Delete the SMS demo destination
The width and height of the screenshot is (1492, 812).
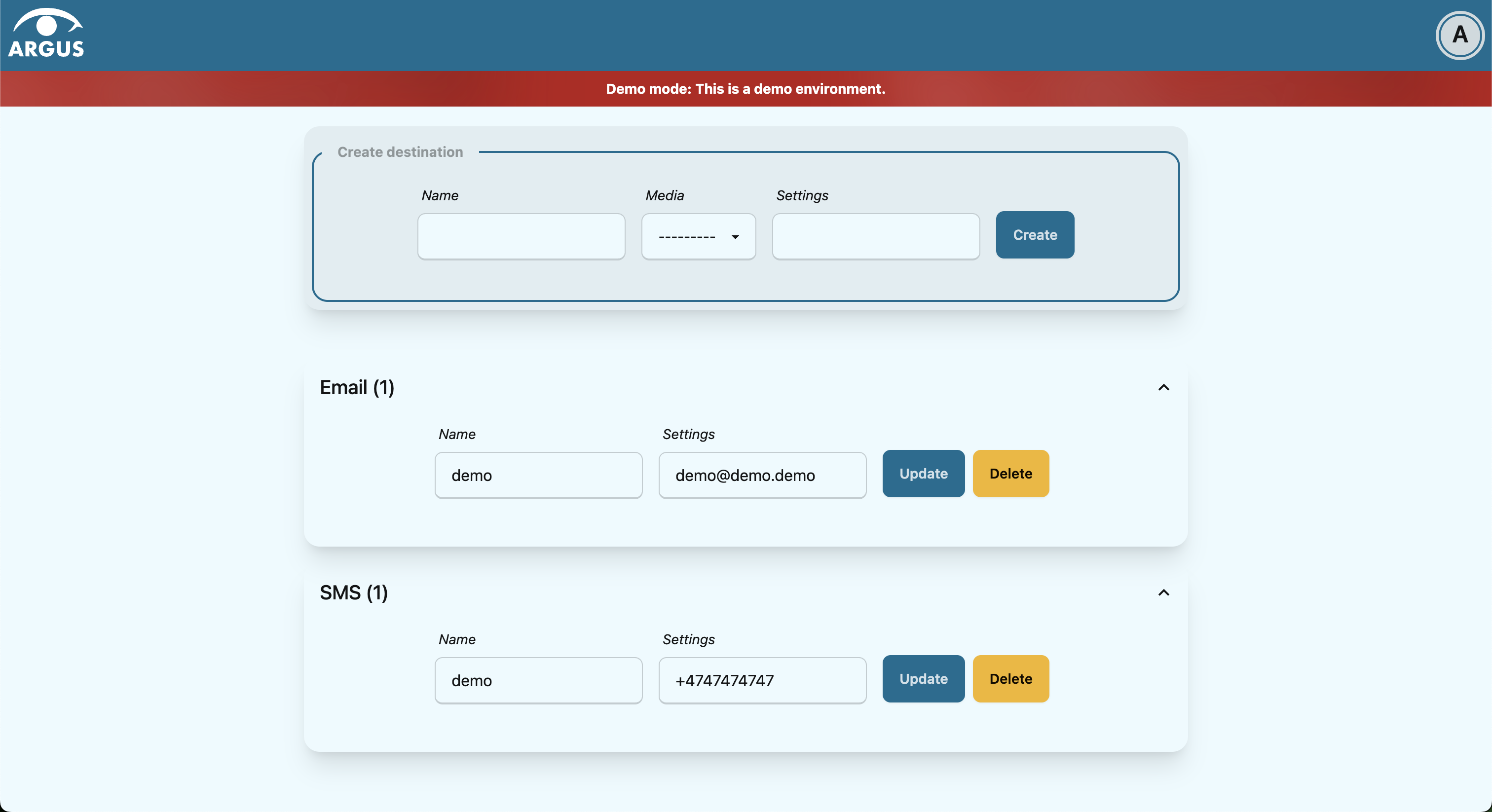[1010, 678]
